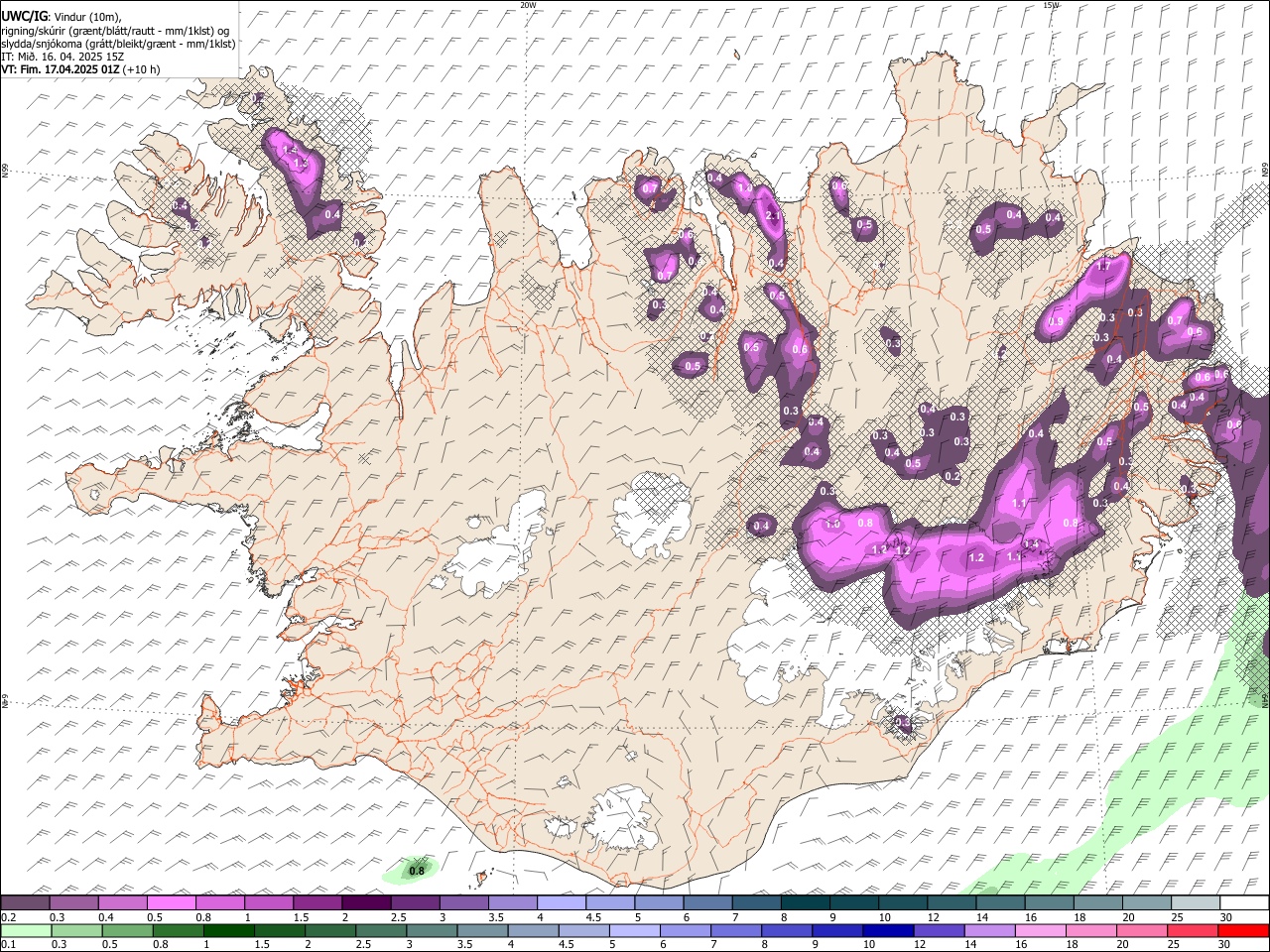The width and height of the screenshot is (1270, 952).
Task: Click the 'slydda/snjókoma' legend description line
Action: point(118,44)
